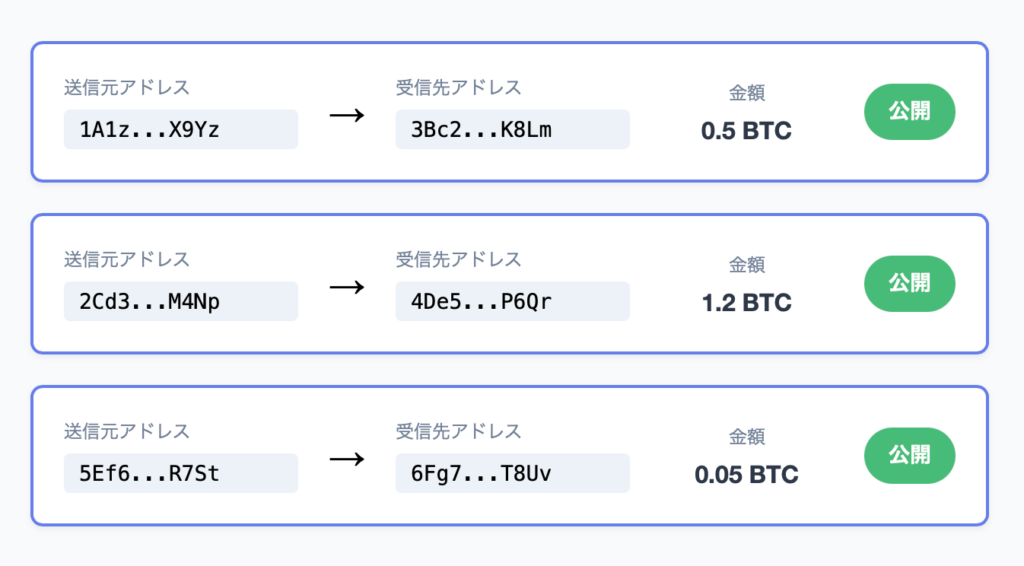The image size is (1024, 566).
Task: Click the 金額 label above 1.2 BTC
Action: (x=746, y=265)
